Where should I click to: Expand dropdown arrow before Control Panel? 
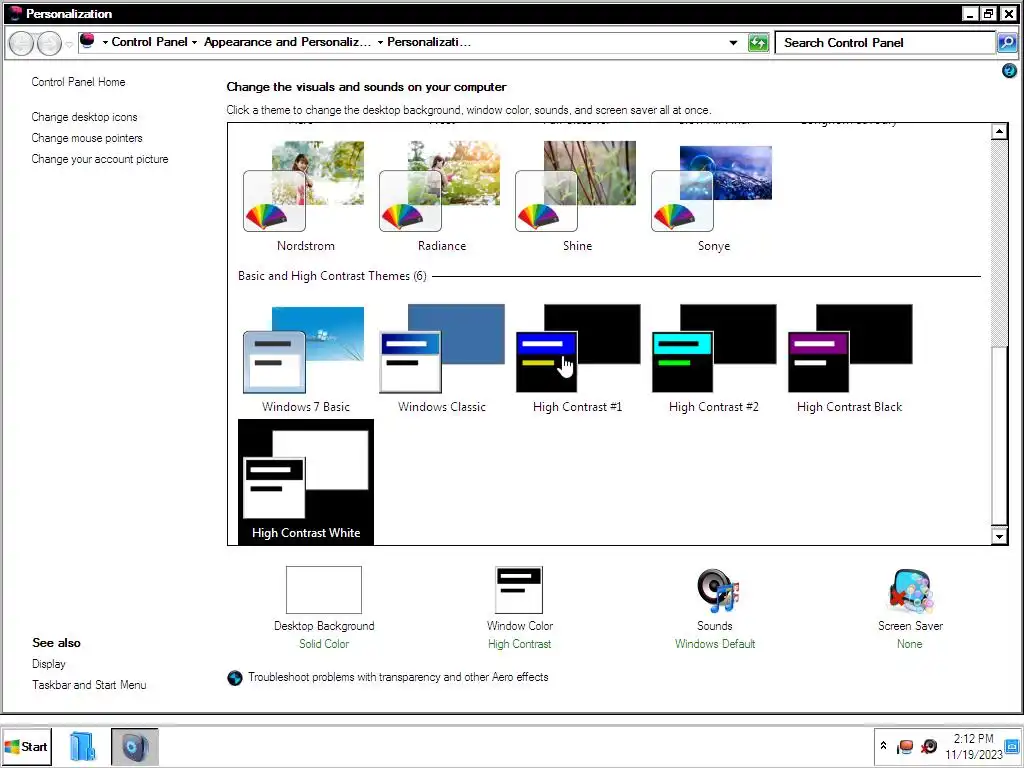click(105, 42)
